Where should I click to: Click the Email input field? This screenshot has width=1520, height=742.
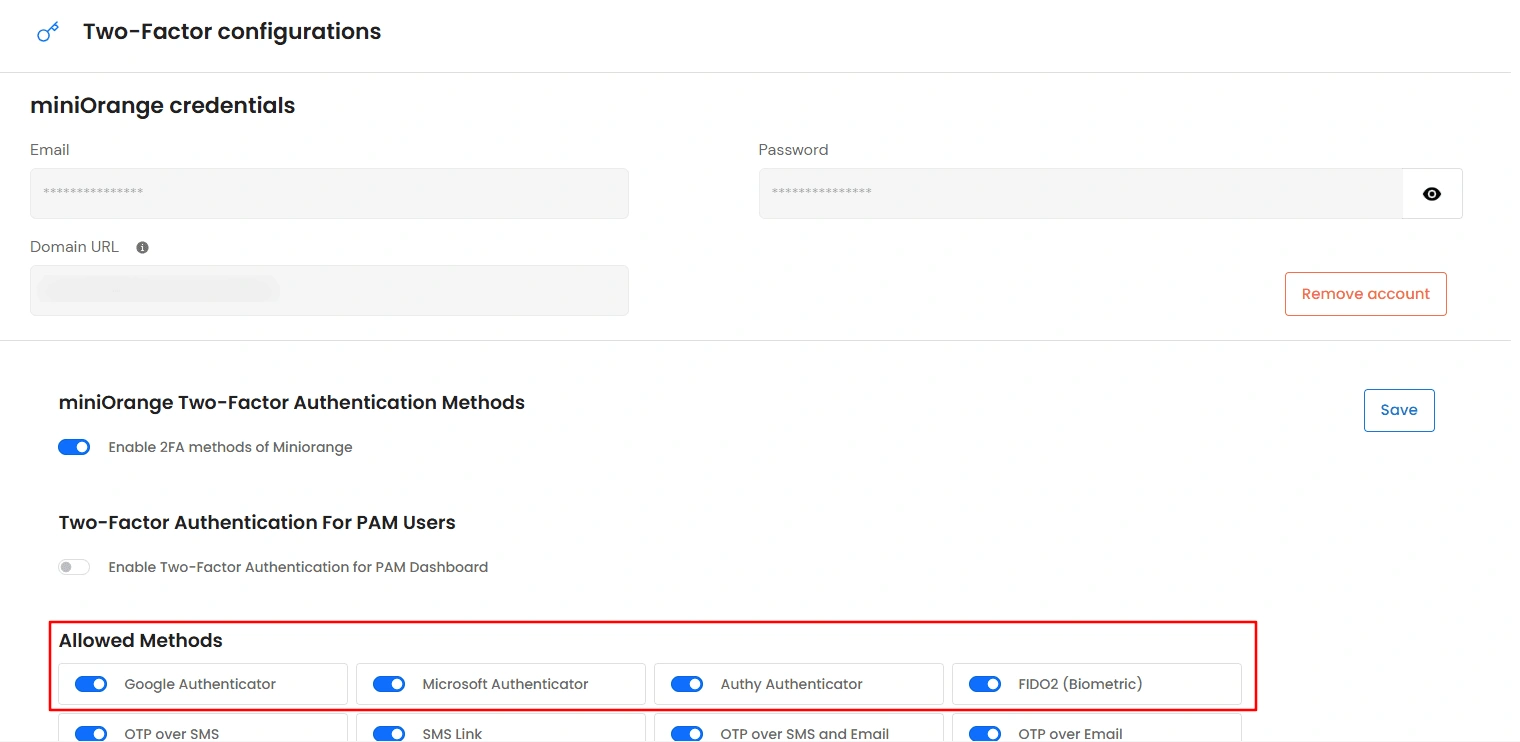click(x=329, y=193)
